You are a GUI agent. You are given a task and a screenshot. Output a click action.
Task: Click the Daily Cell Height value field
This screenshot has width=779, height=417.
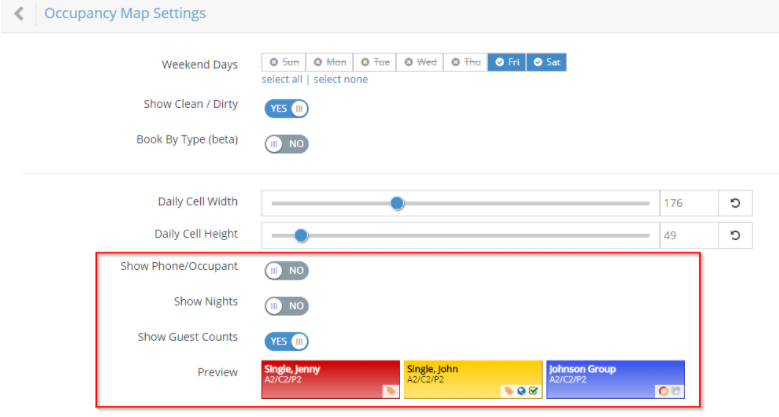(x=687, y=236)
